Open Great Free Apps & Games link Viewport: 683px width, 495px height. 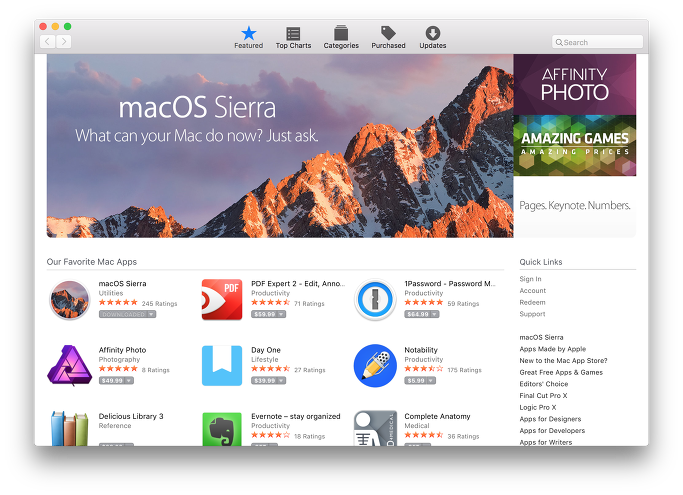[x=561, y=373]
